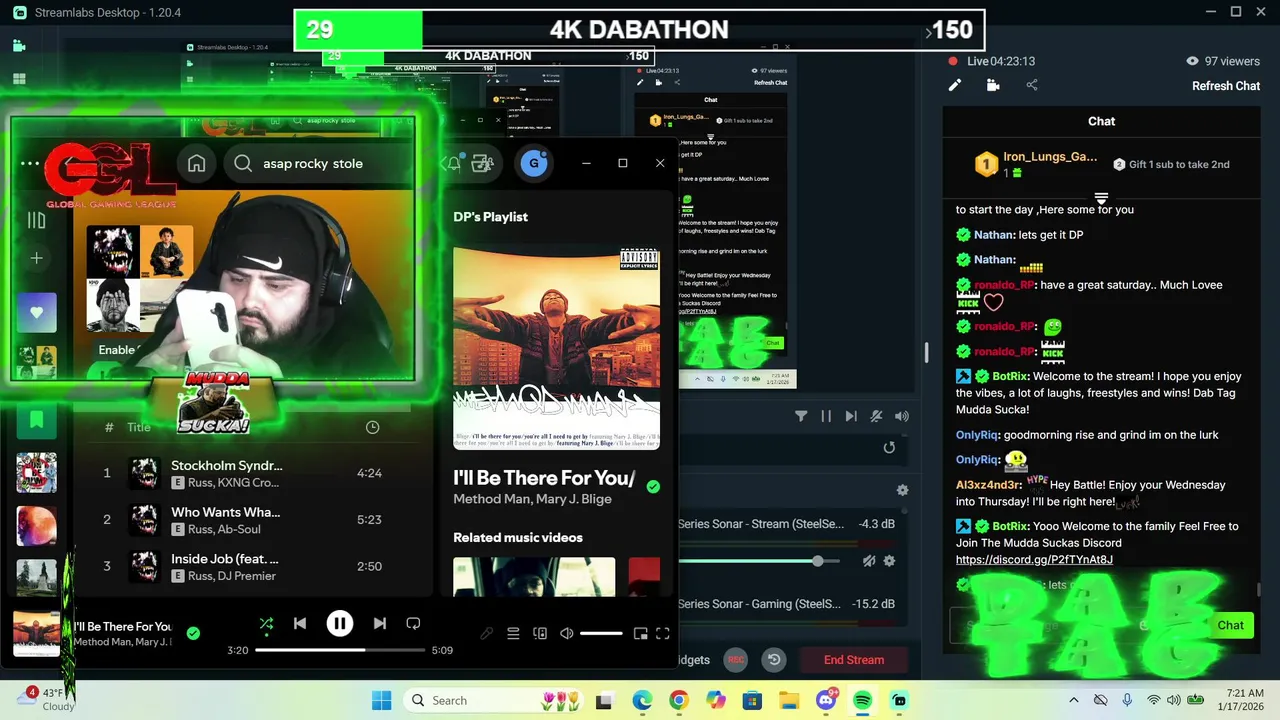This screenshot has width=1280, height=720.
Task: Open Sonar Stream source settings gear
Action: coord(889,561)
